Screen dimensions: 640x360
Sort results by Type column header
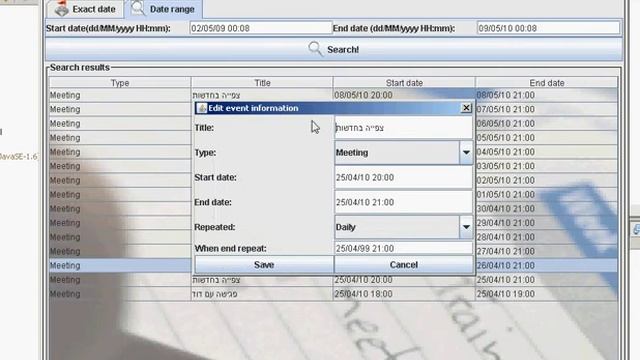pos(120,83)
